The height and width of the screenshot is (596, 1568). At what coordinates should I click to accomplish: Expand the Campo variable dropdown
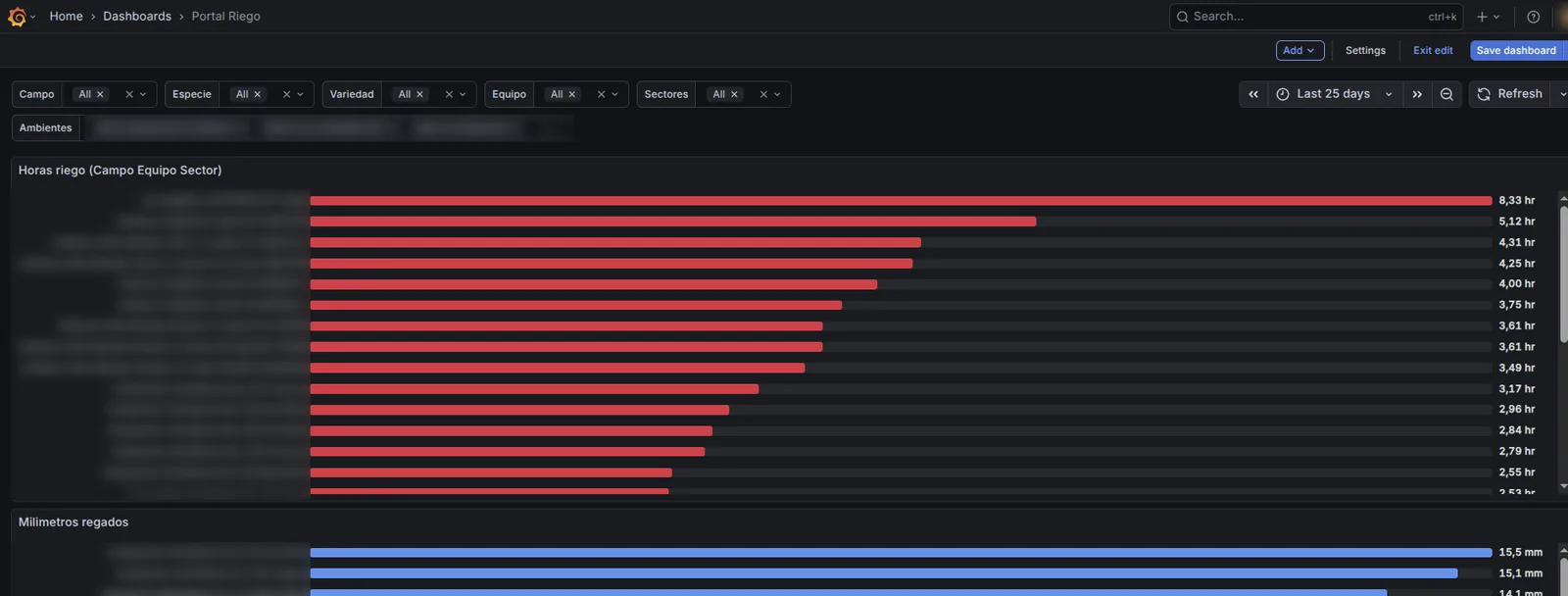pyautogui.click(x=143, y=94)
